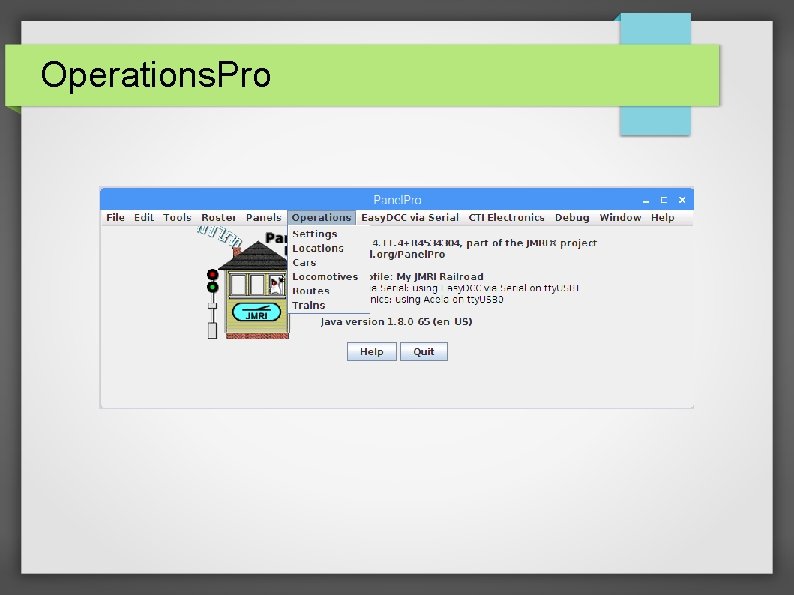Click the OperationsPro slide heading
The width and height of the screenshot is (794, 595).
pyautogui.click(x=155, y=74)
